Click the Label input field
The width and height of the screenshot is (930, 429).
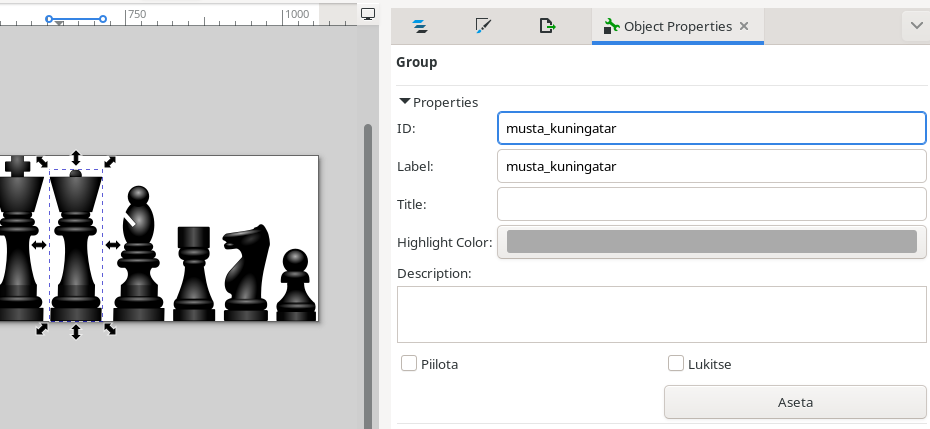click(x=711, y=166)
